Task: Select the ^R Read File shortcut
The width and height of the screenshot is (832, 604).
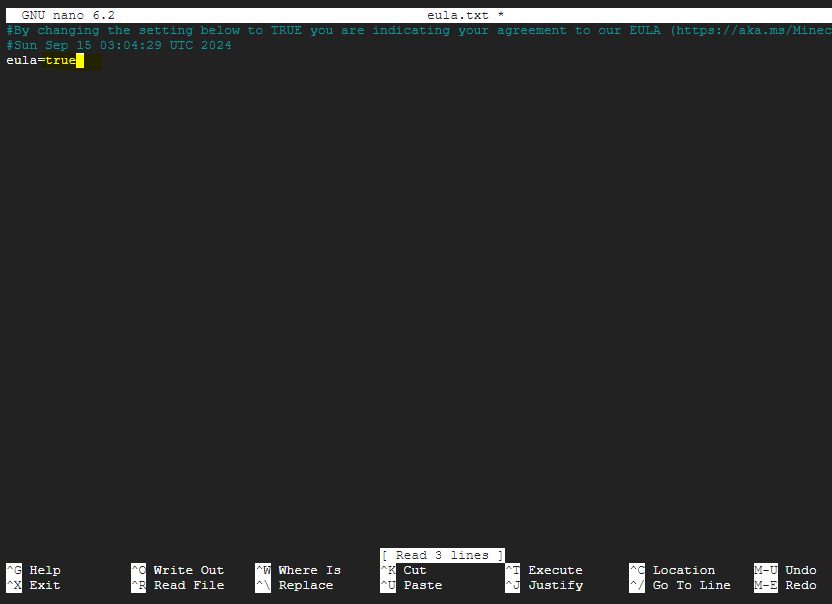Action: (177, 585)
